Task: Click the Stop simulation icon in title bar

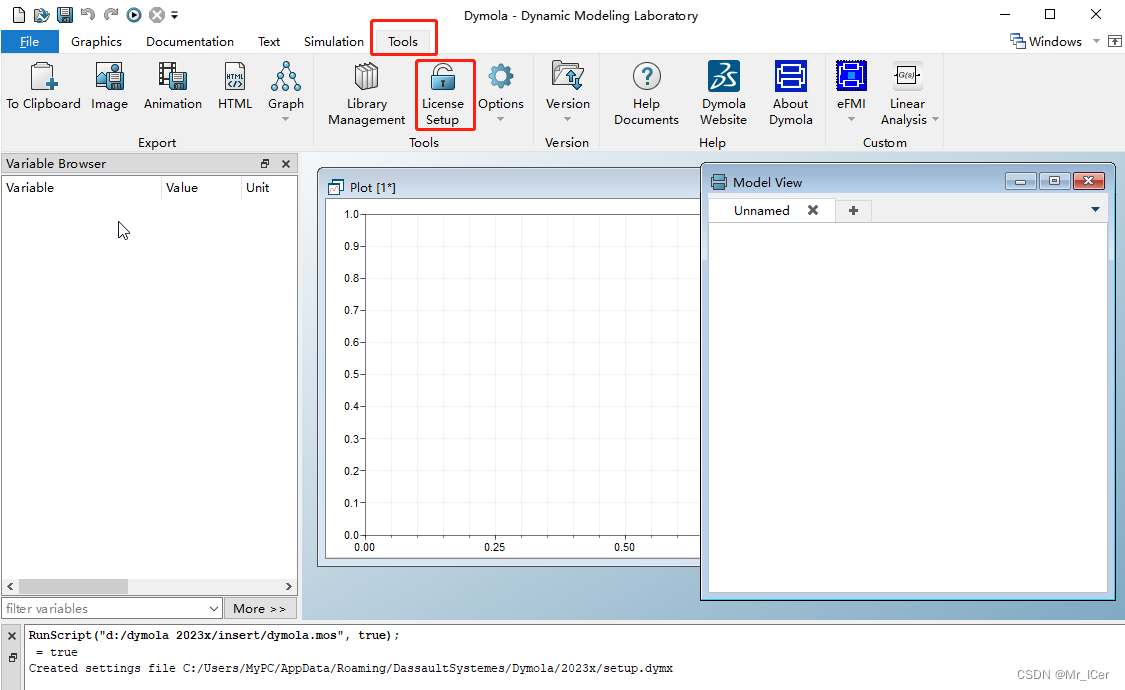Action: point(157,14)
